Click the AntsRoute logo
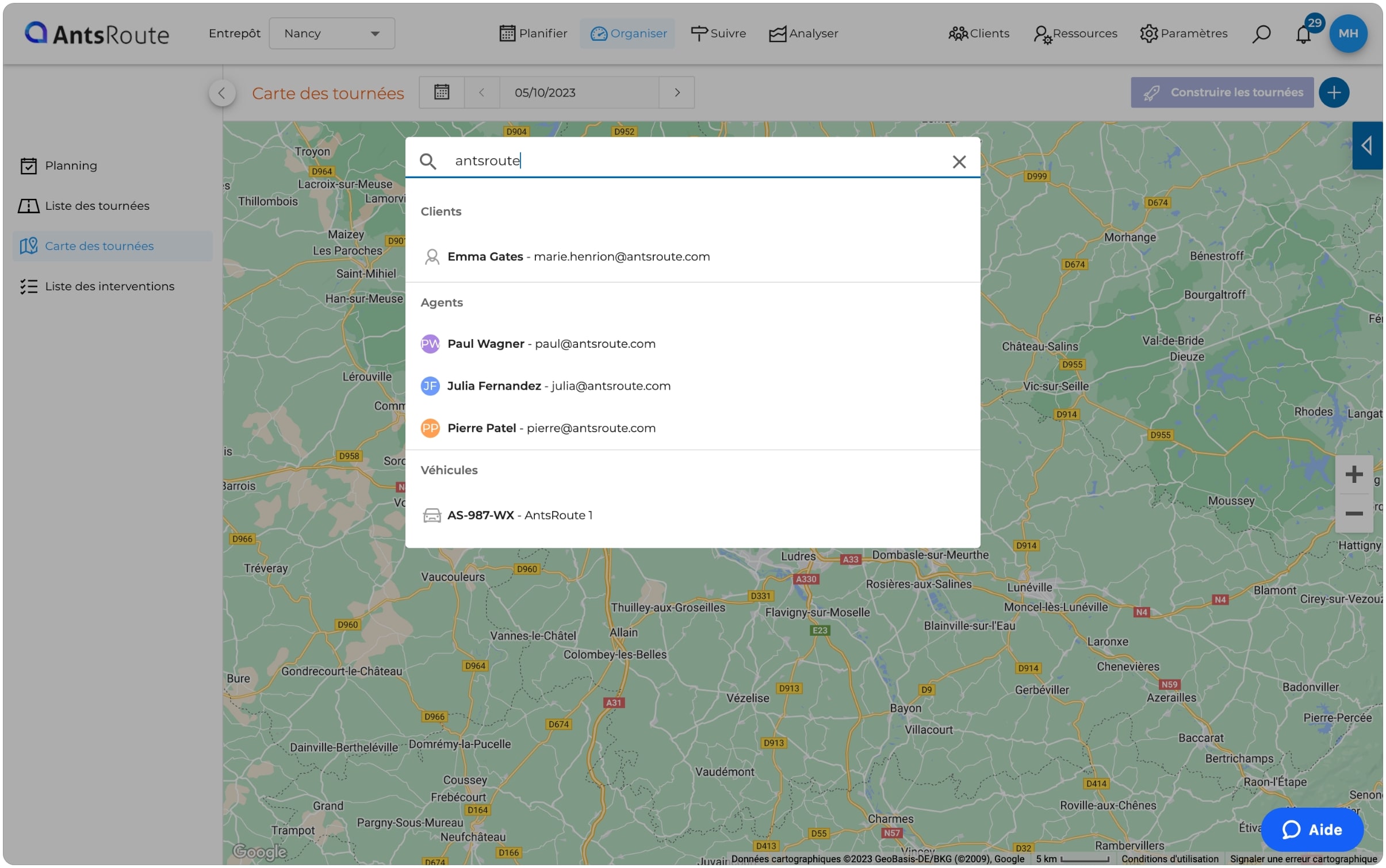This screenshot has height=868, width=1386. click(97, 33)
